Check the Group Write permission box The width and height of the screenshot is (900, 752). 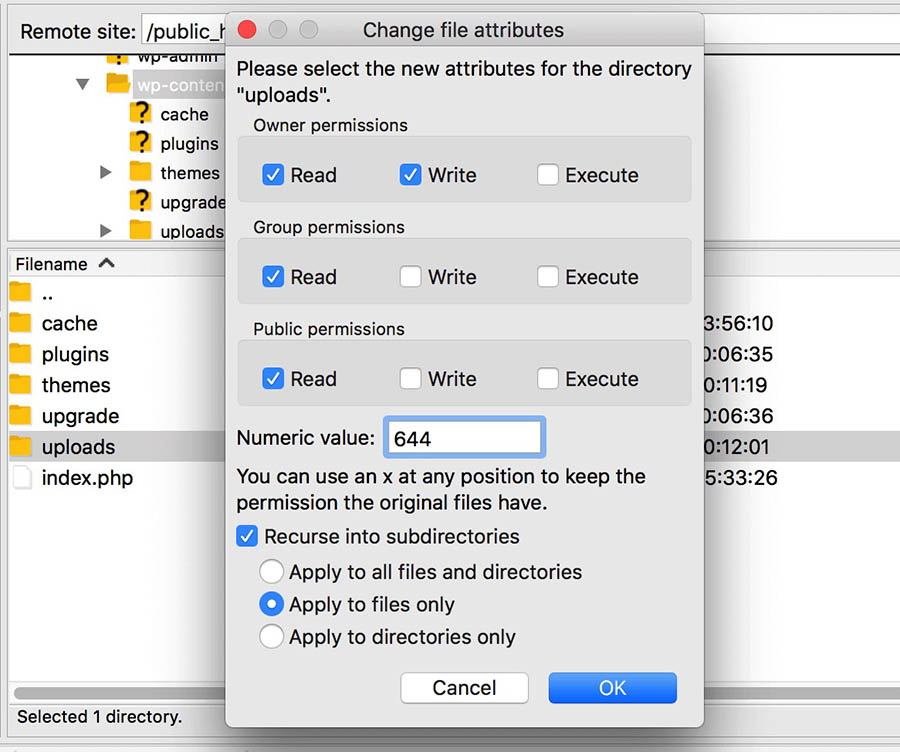coord(410,277)
